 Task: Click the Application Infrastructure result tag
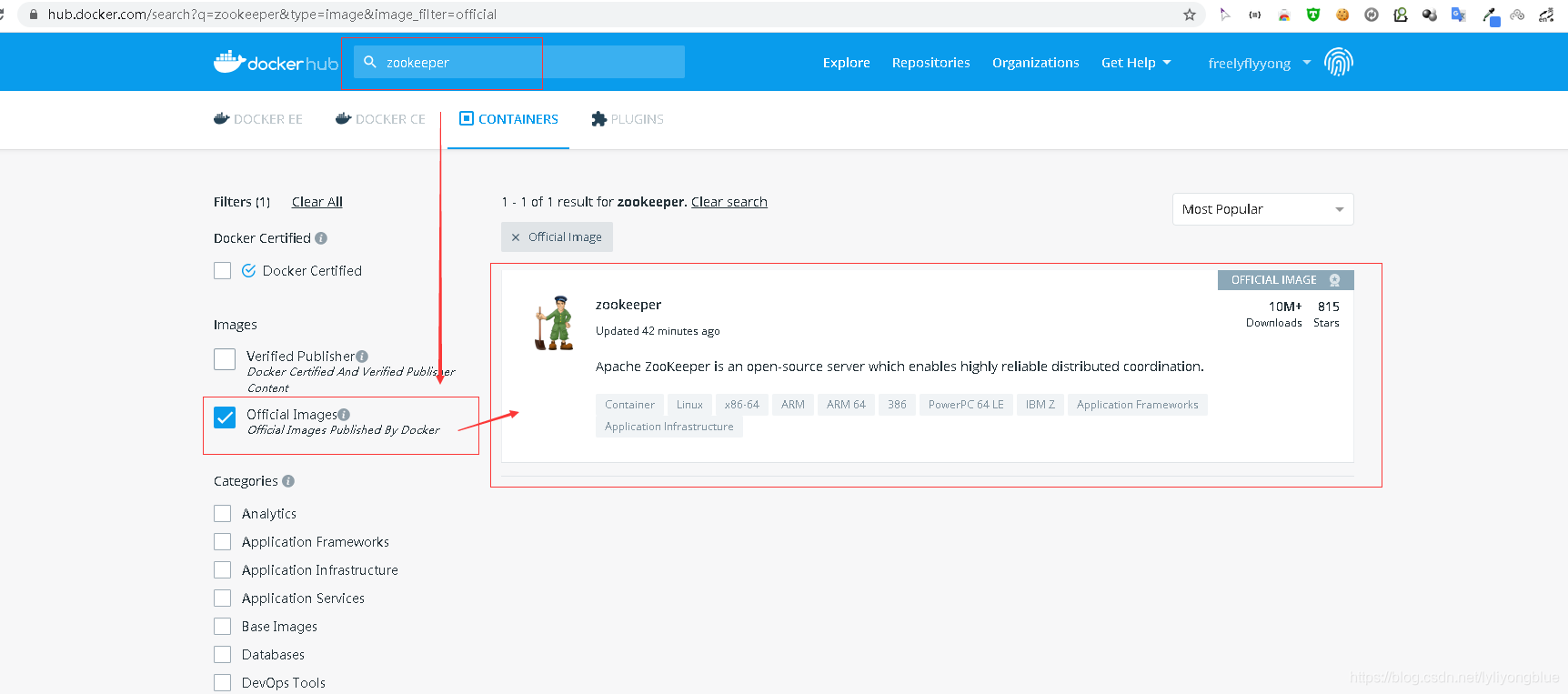click(x=669, y=427)
